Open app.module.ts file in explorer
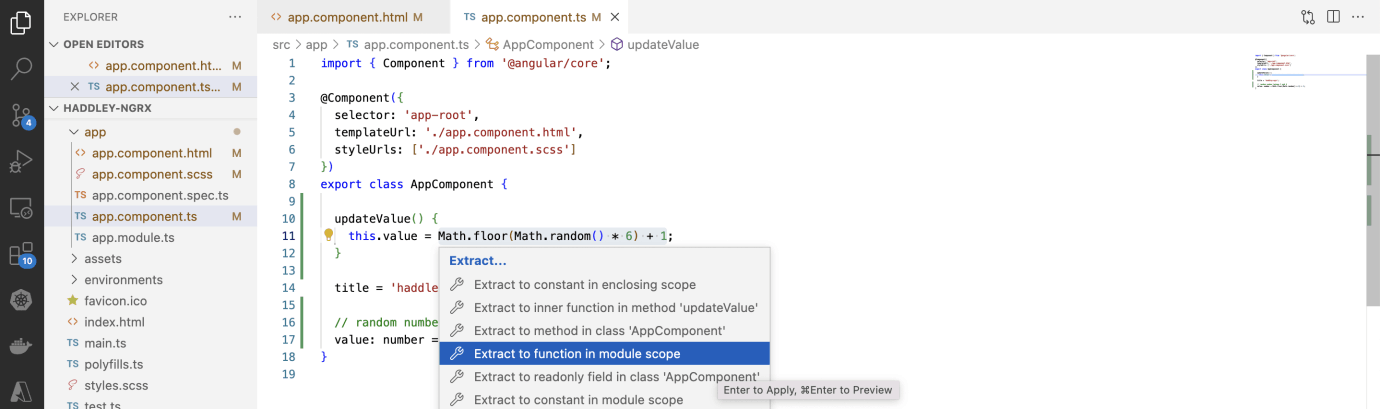This screenshot has height=409, width=1380. click(x=133, y=238)
